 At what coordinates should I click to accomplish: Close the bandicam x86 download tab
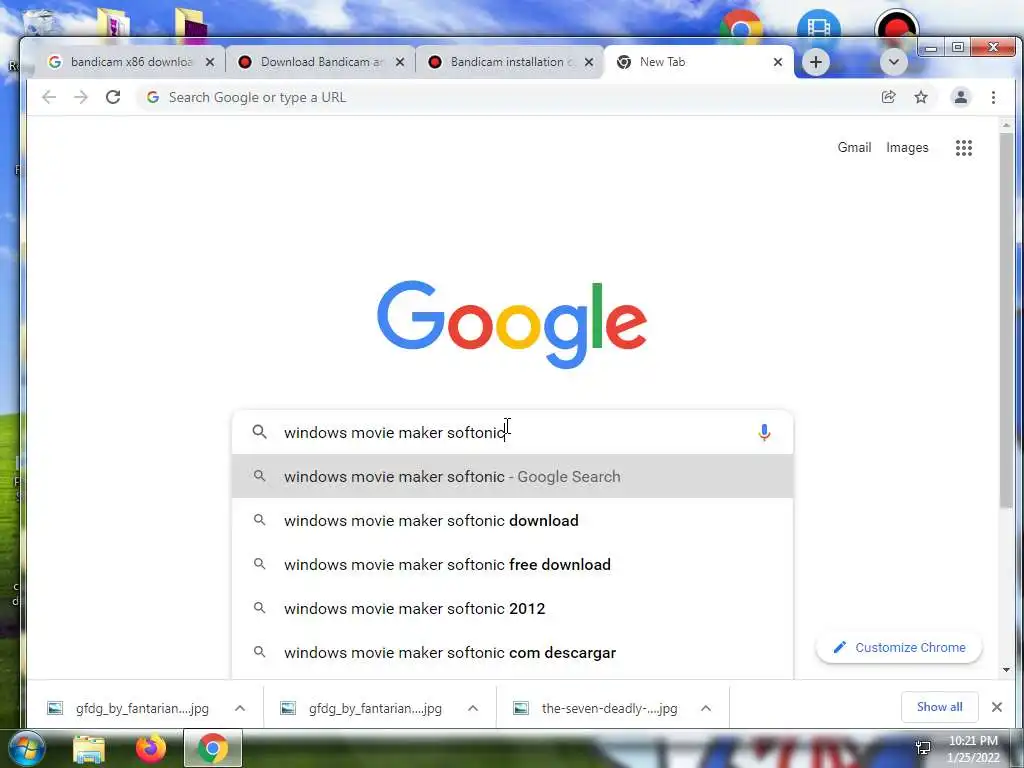[210, 62]
